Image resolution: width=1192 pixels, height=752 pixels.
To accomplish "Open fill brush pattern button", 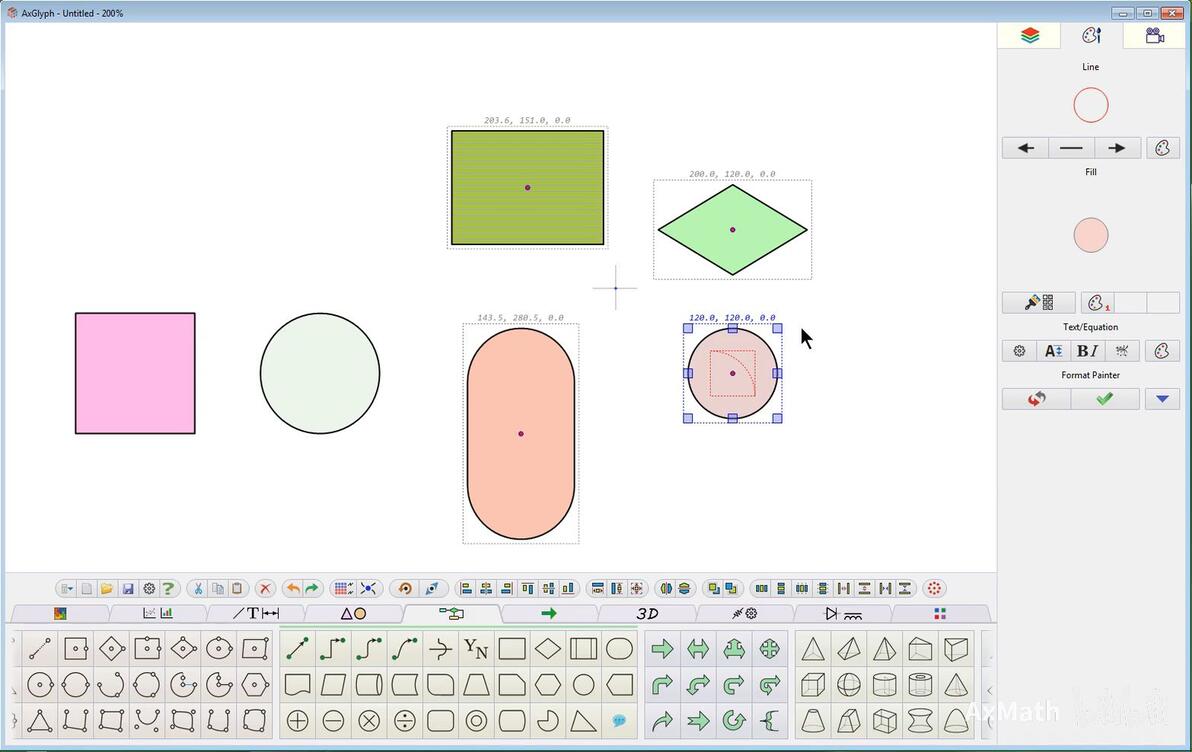I will click(1038, 303).
